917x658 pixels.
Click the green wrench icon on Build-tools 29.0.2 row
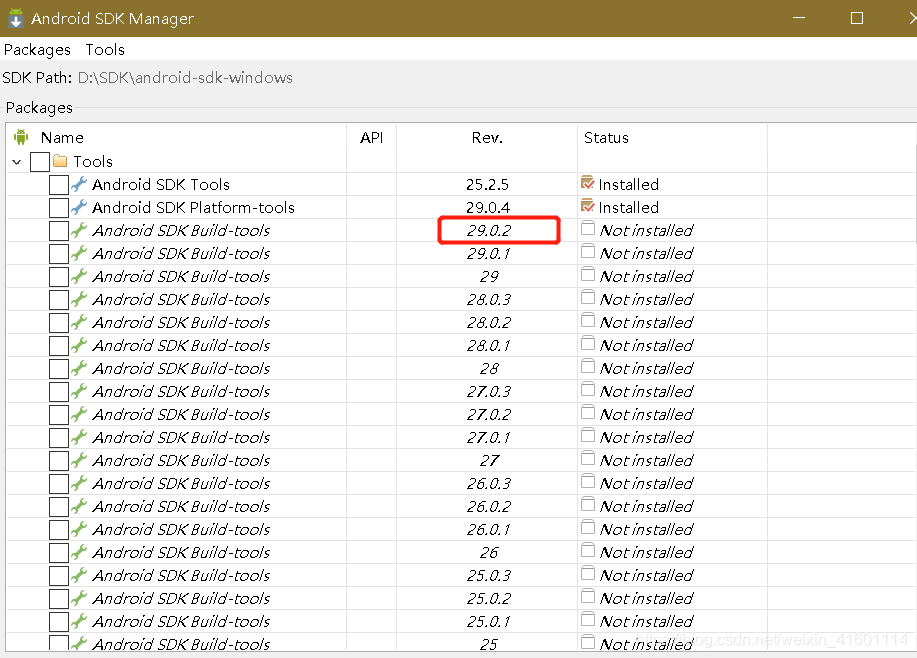tap(78, 230)
